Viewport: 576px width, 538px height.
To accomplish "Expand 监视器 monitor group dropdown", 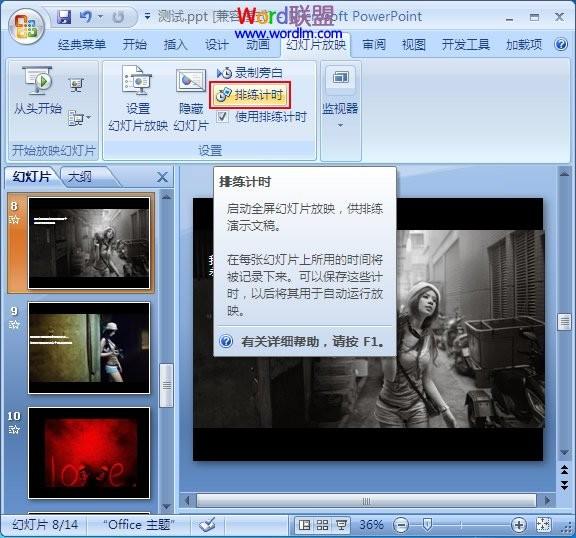I will click(x=340, y=126).
